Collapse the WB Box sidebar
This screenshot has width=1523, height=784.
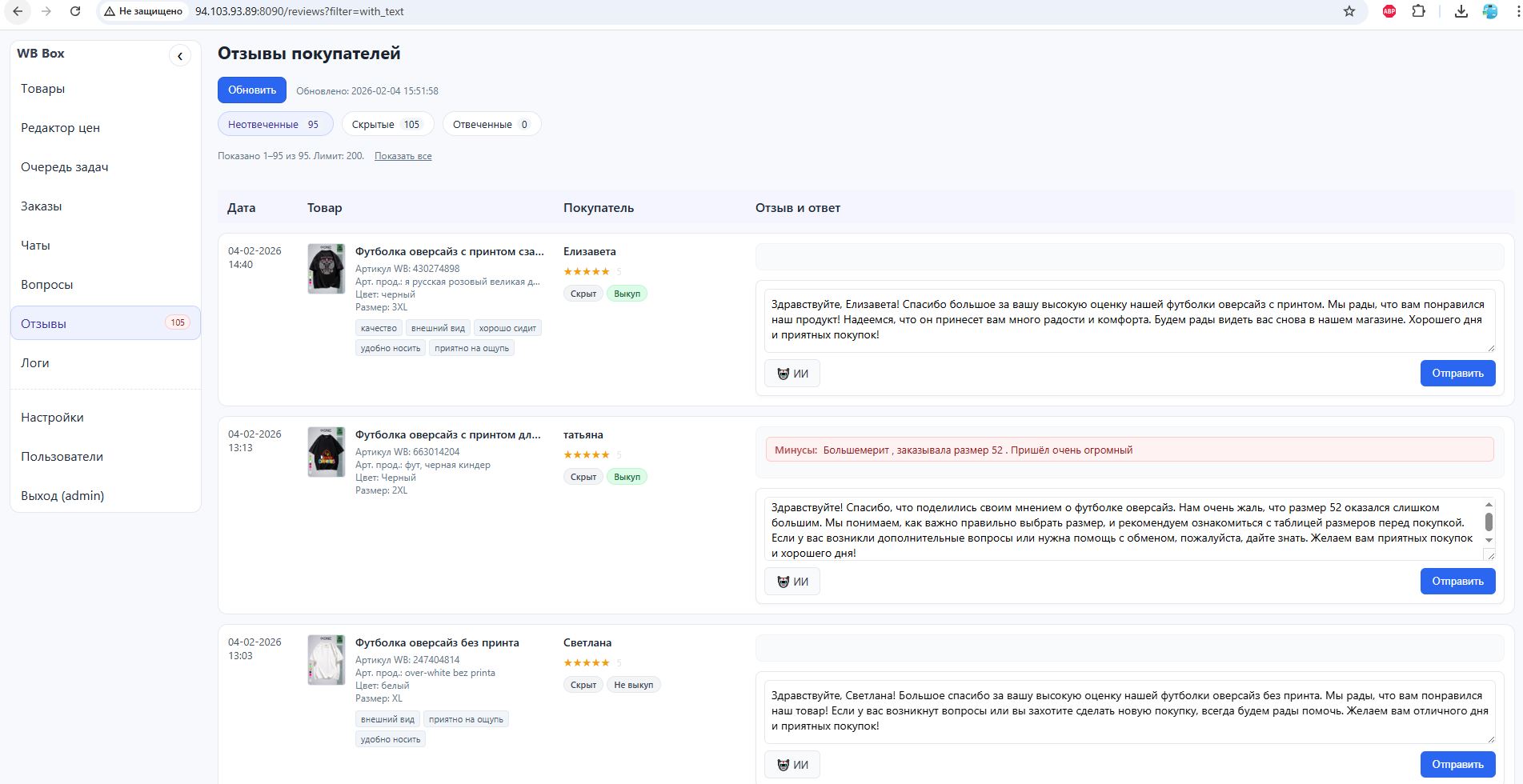(180, 56)
